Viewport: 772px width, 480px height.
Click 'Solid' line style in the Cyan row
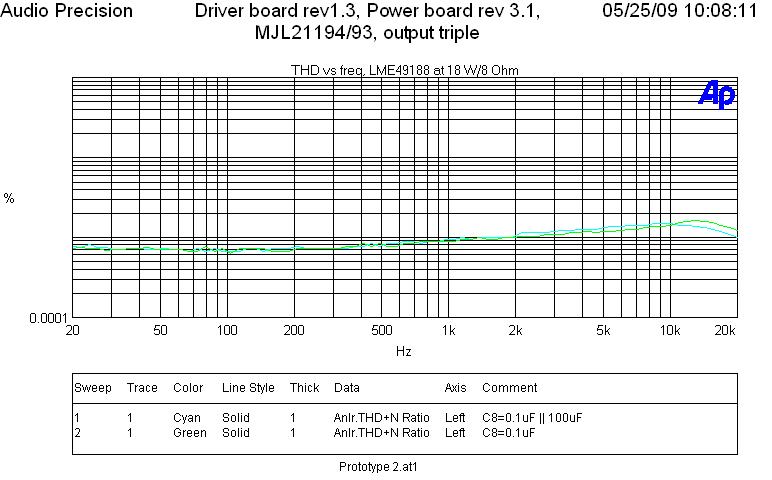236,418
